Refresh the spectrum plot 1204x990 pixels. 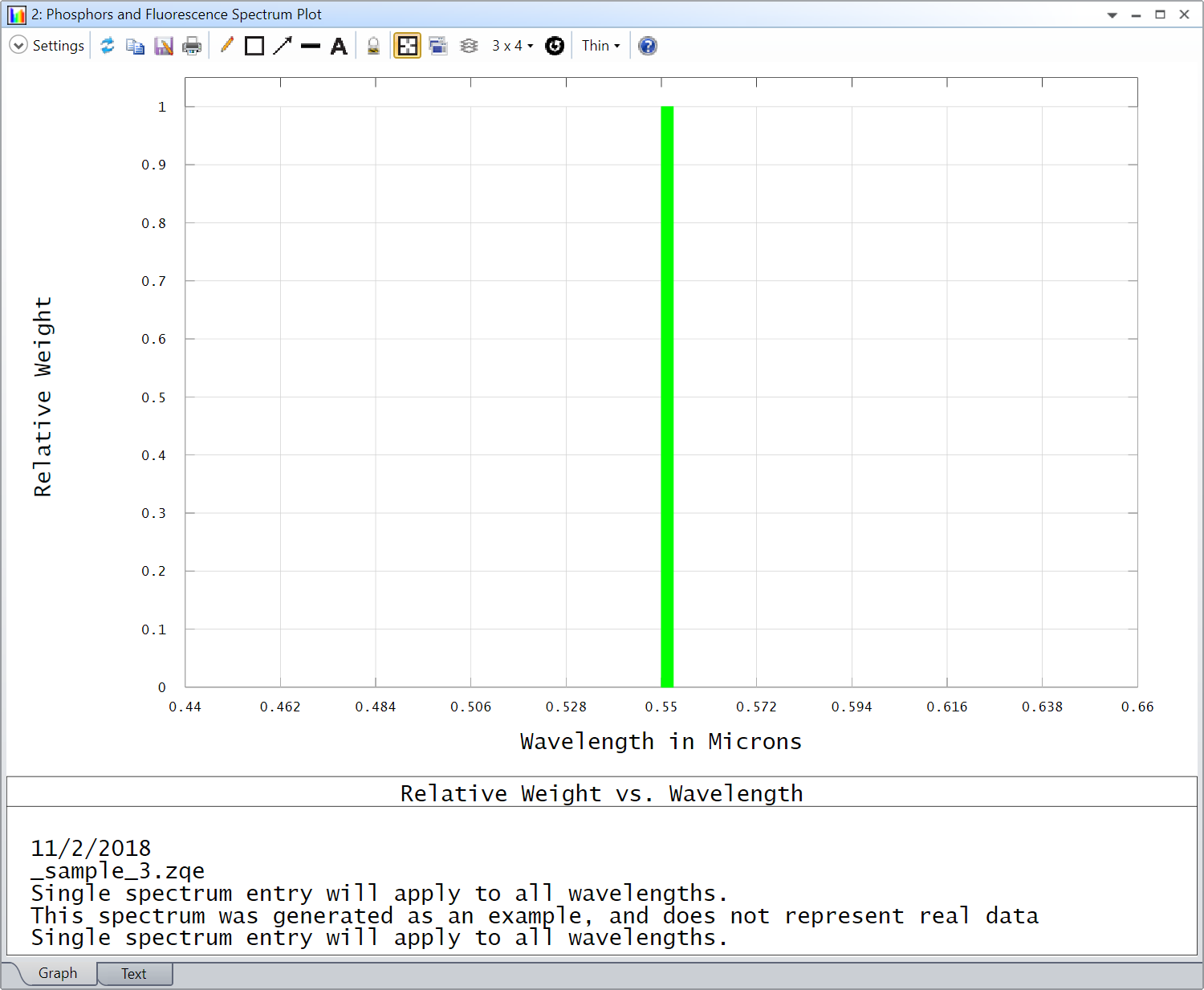pos(108,46)
